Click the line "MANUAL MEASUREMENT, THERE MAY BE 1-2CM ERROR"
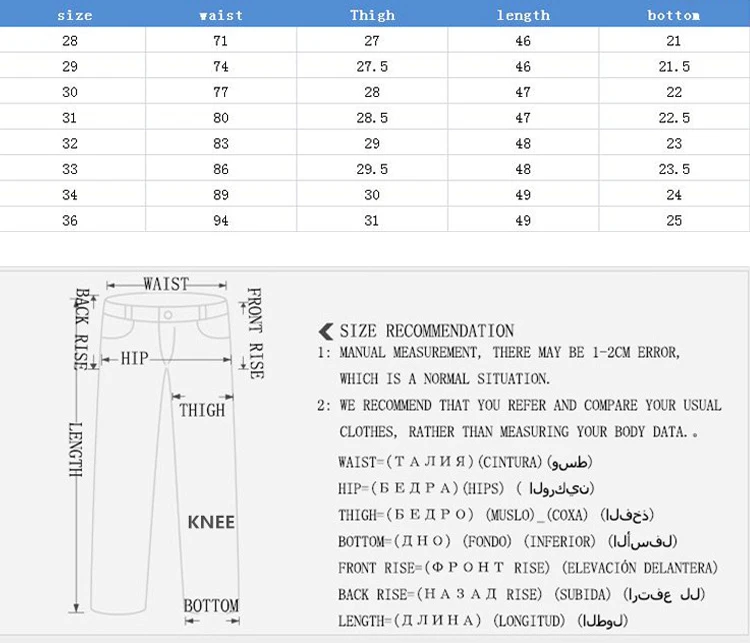Viewport: 750px width, 643px height. pyautogui.click(x=509, y=353)
